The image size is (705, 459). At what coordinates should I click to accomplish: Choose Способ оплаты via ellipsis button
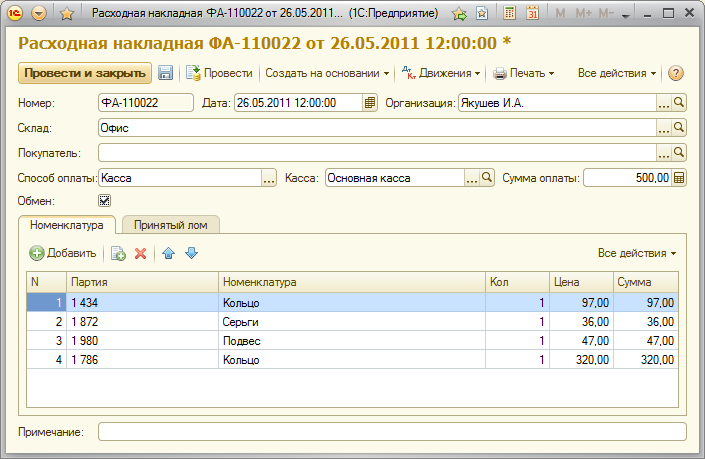pyautogui.click(x=269, y=178)
